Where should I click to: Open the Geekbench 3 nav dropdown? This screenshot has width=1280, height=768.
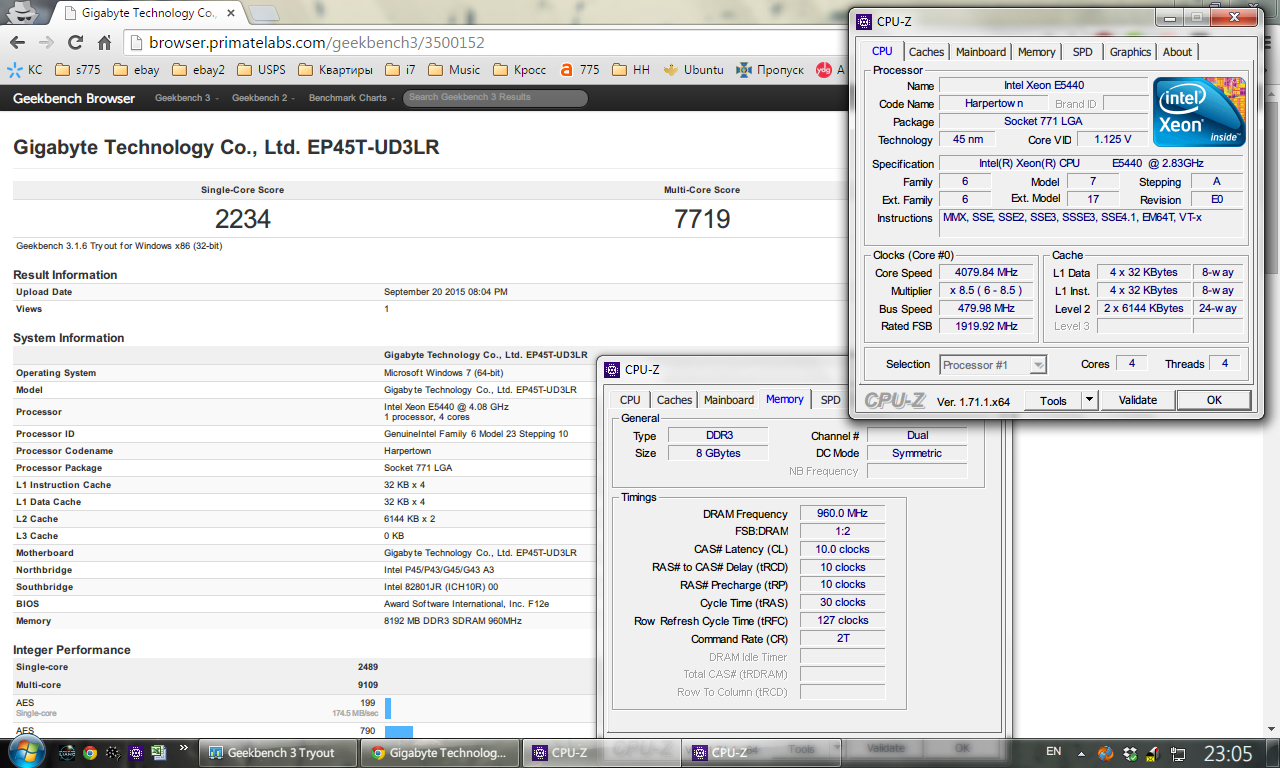coord(185,98)
